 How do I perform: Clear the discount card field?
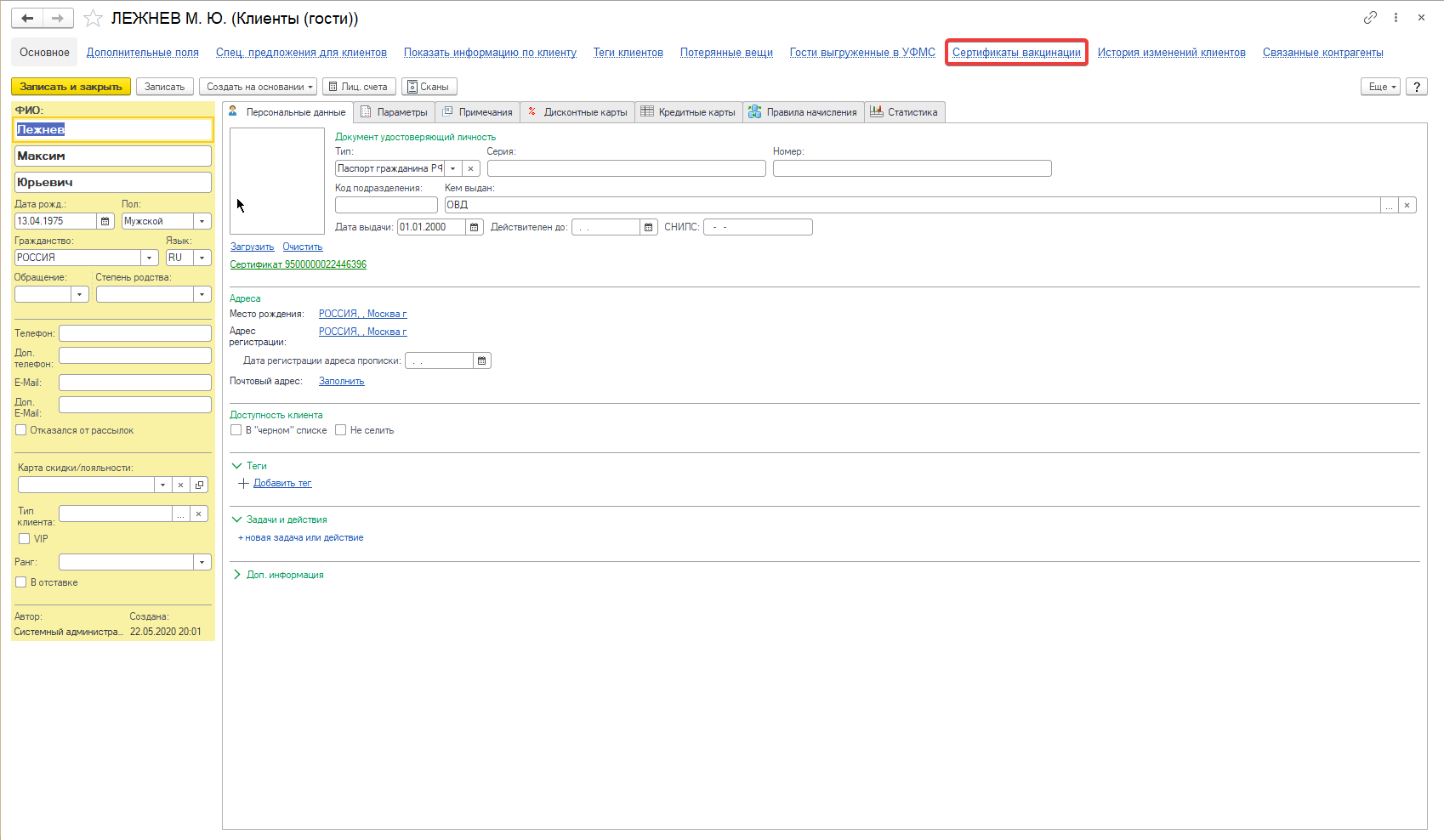(x=180, y=485)
